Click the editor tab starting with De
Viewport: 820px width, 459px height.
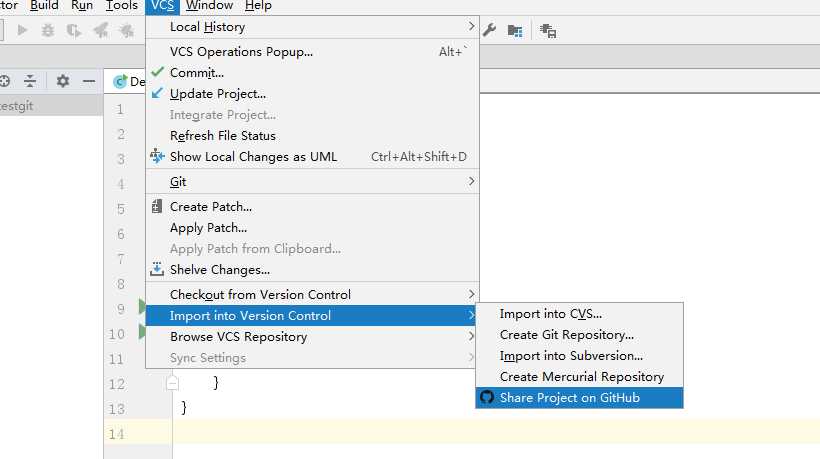pos(124,82)
